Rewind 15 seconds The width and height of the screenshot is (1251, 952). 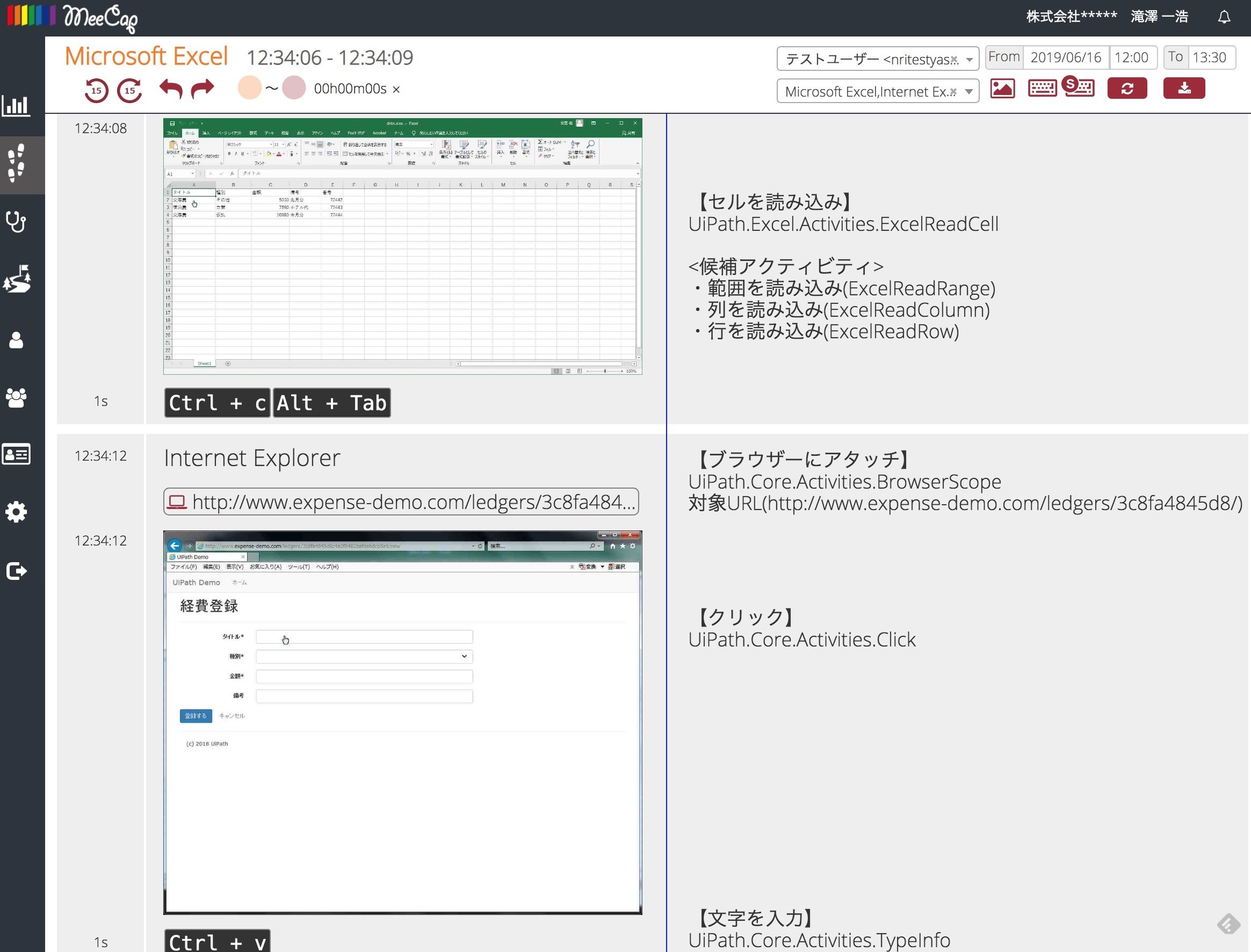pyautogui.click(x=96, y=90)
